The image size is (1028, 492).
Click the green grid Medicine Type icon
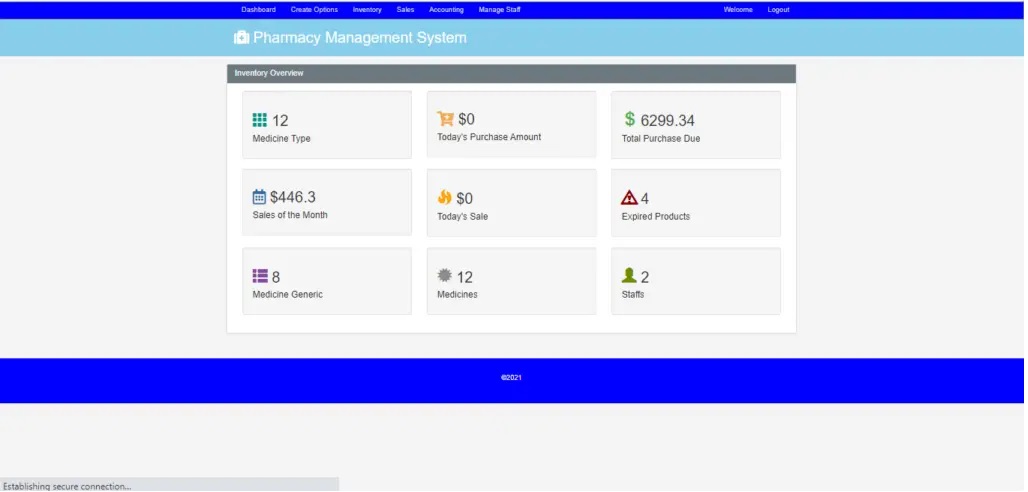(x=260, y=120)
